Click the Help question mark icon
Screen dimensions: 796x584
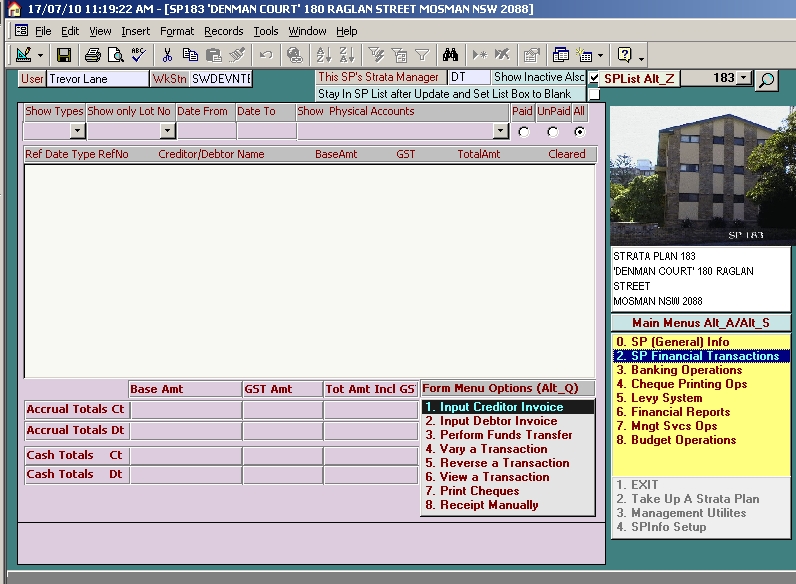(625, 55)
